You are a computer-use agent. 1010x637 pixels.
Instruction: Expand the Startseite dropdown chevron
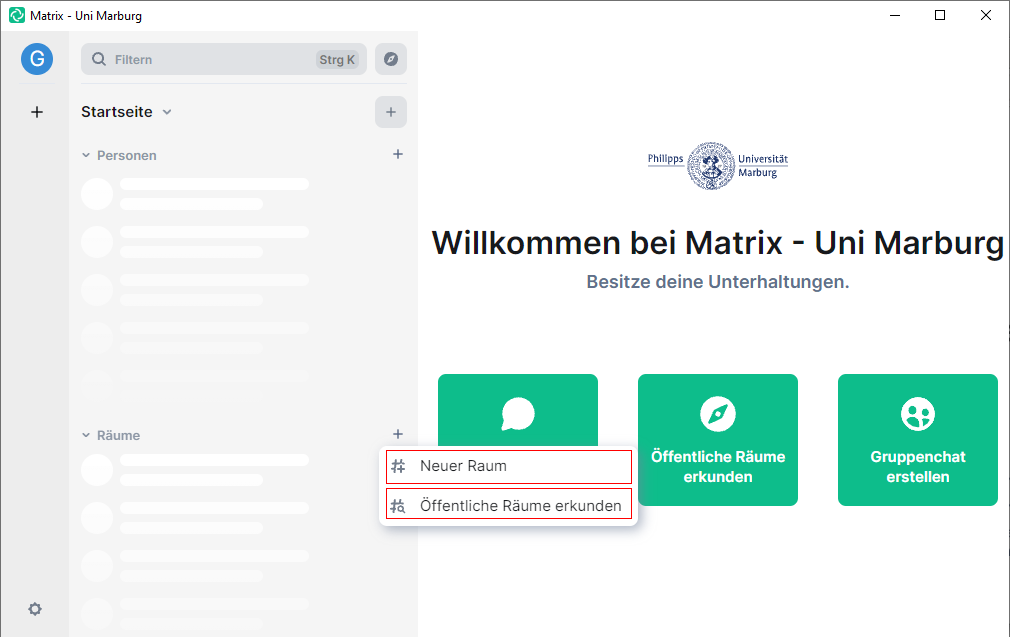point(167,112)
